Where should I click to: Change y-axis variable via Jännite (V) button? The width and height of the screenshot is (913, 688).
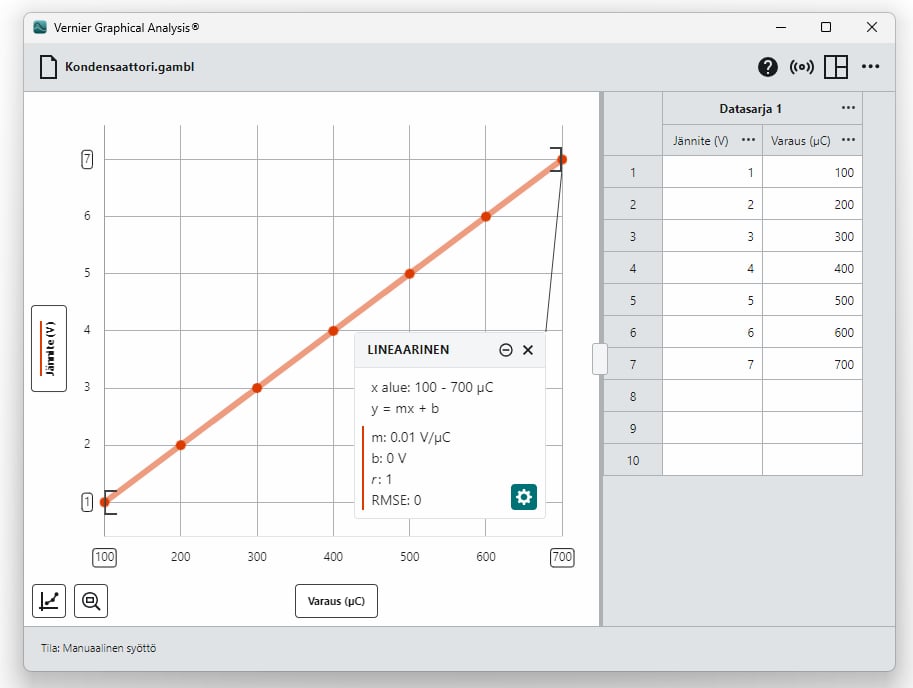[48, 349]
